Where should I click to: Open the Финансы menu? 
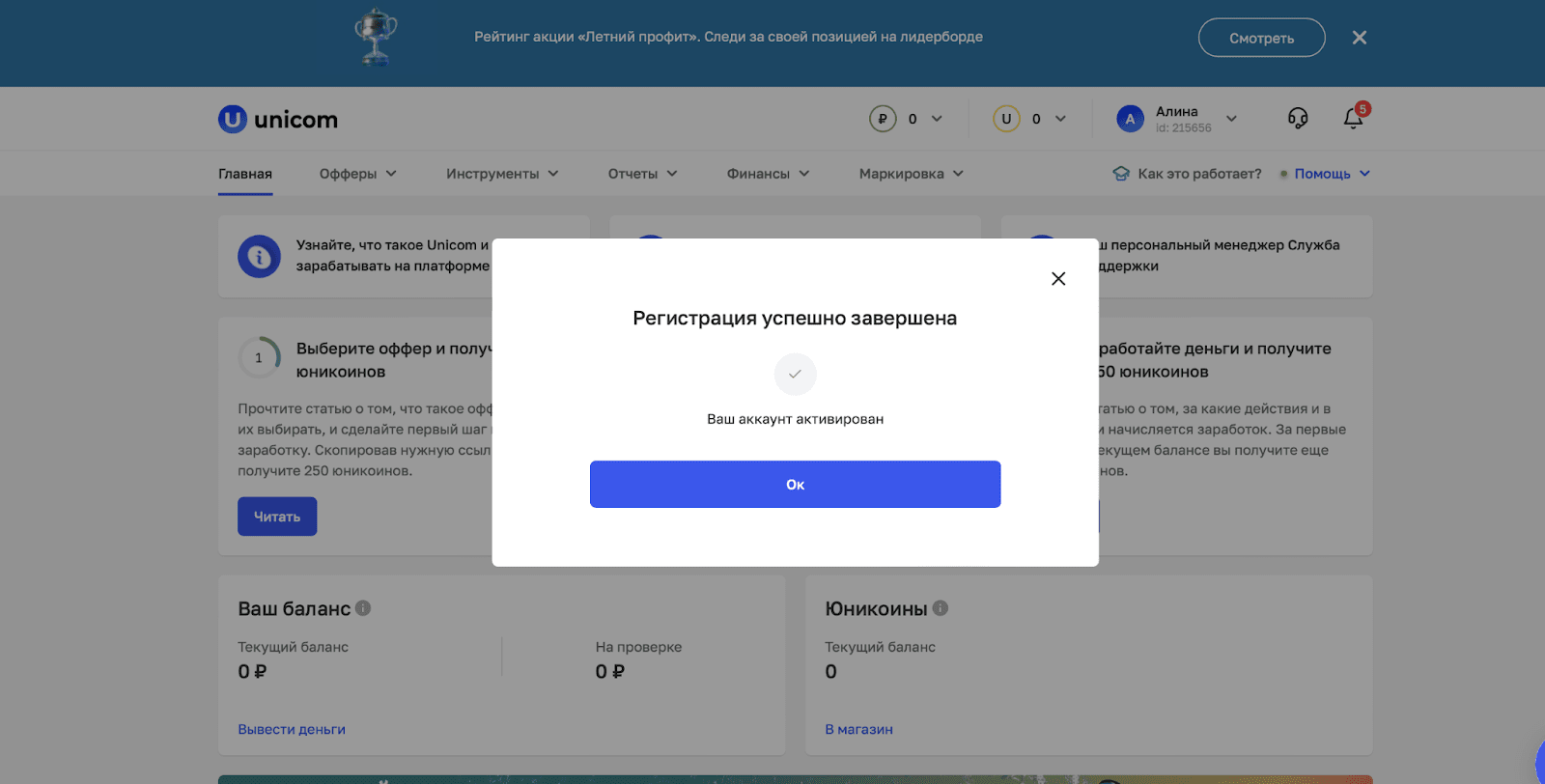tap(768, 174)
